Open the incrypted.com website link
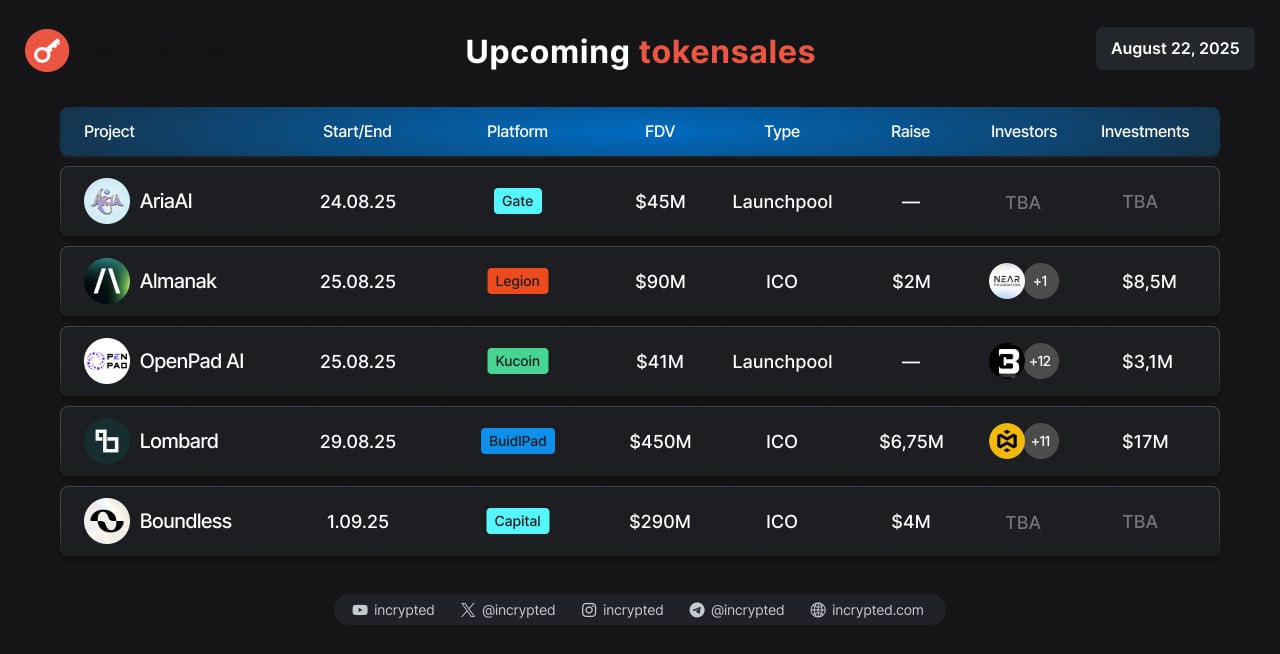The image size is (1280, 654). pyautogui.click(x=867, y=610)
